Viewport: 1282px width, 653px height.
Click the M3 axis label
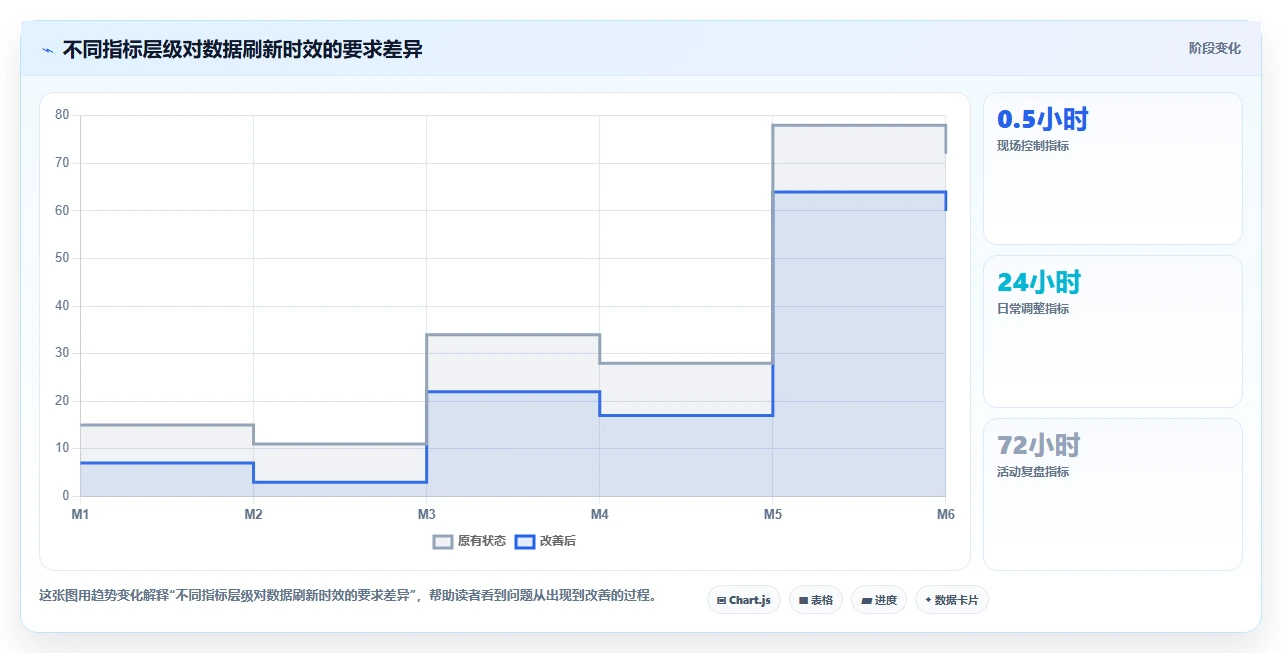(427, 514)
